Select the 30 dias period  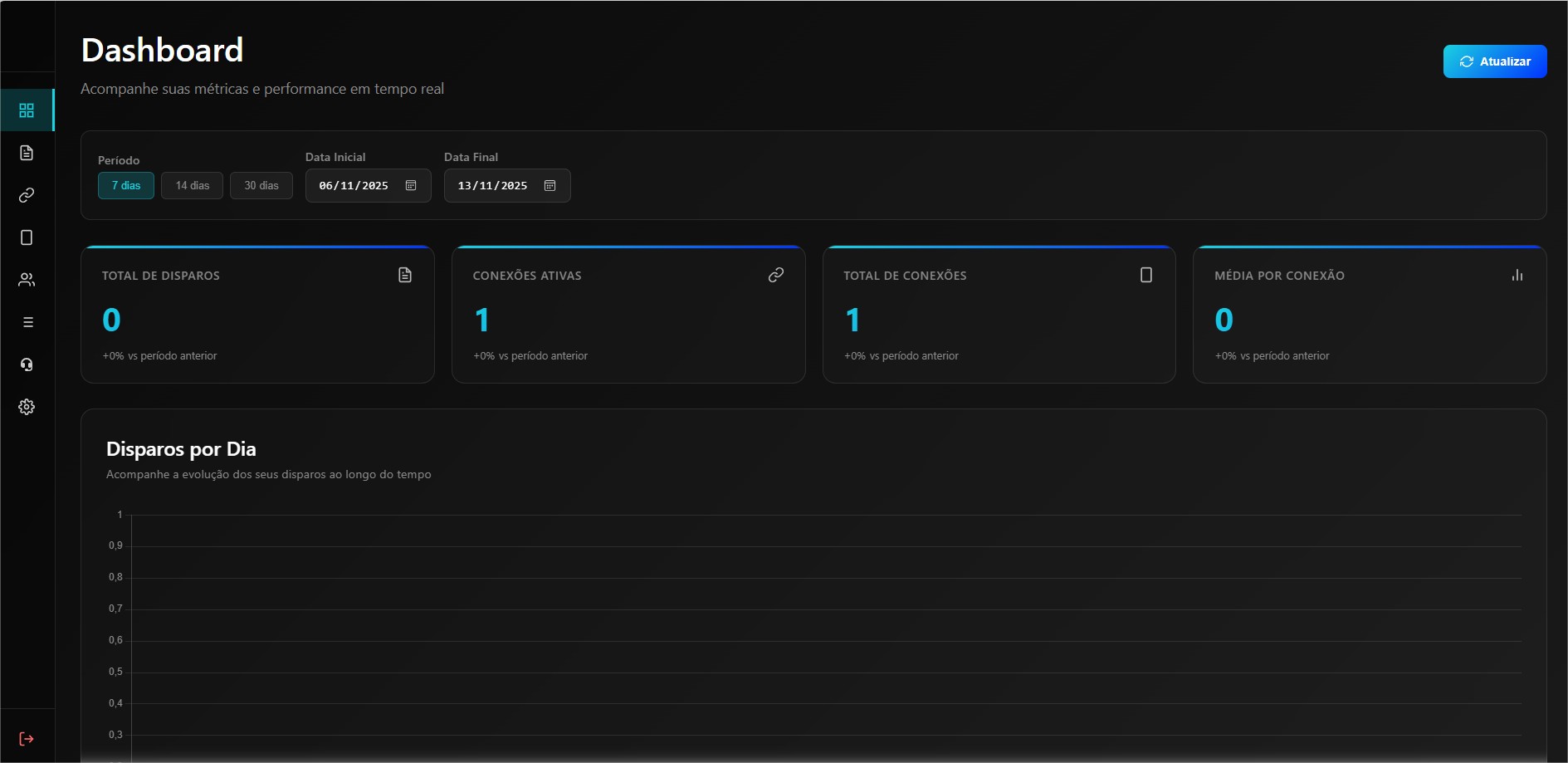click(x=261, y=186)
